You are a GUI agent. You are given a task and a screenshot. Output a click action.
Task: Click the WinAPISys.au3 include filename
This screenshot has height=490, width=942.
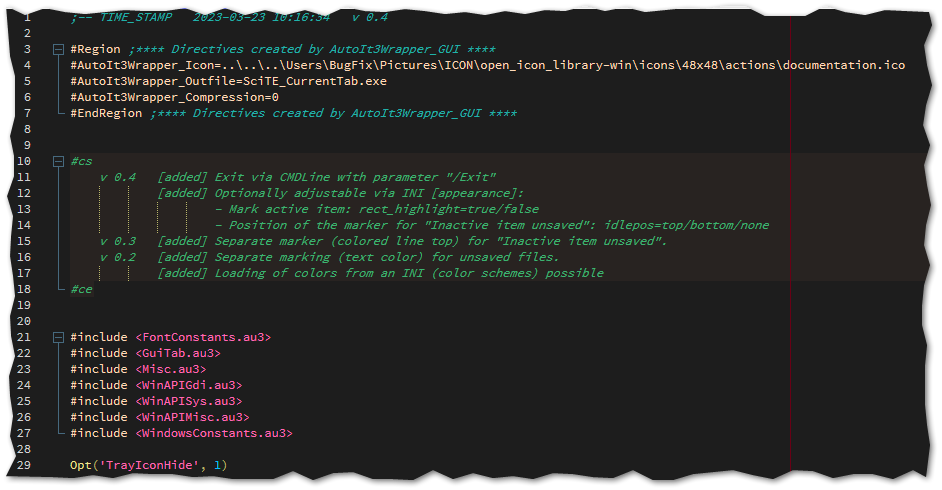pos(188,401)
